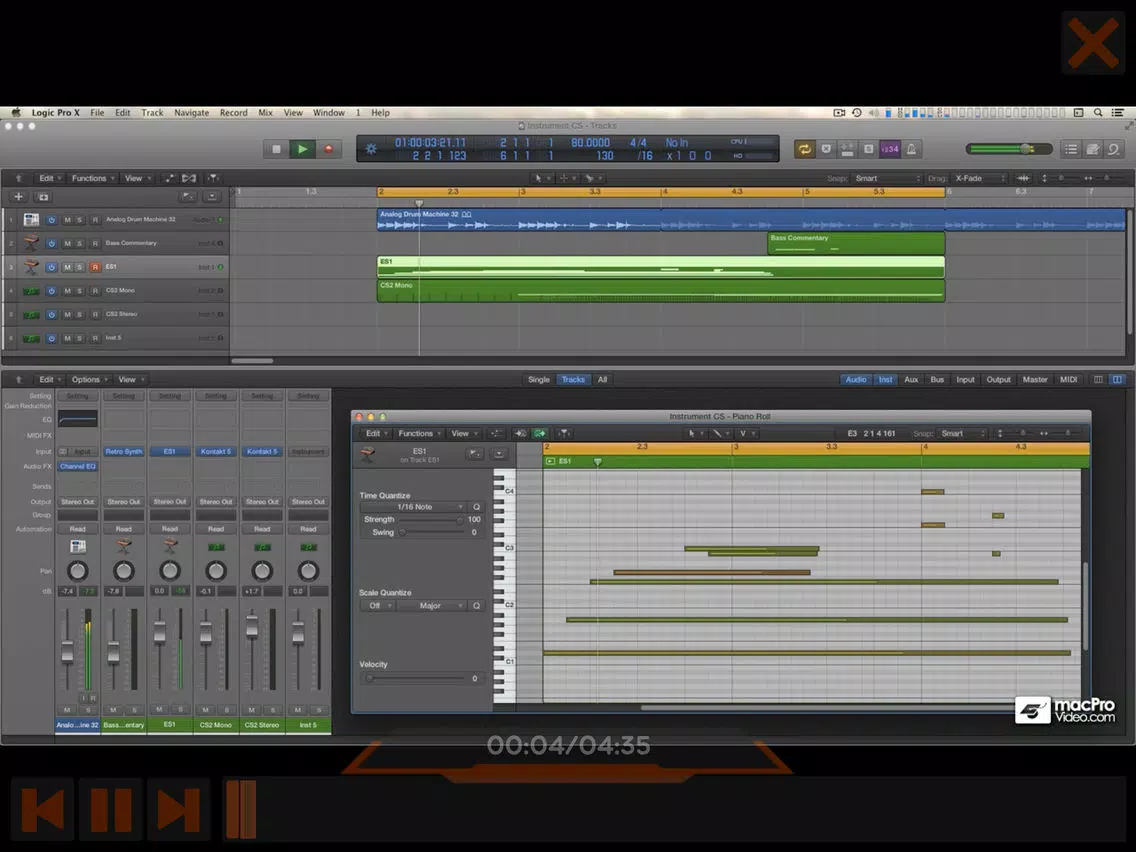This screenshot has width=1136, height=852.
Task: Click Read automation on ES1 channel strip
Action: pos(170,529)
